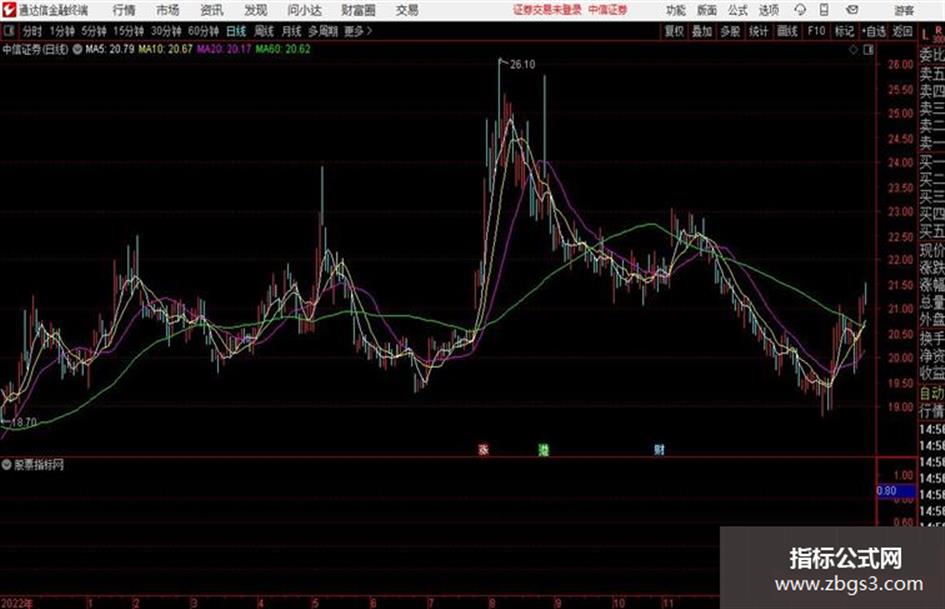Switch to the 30分钟 period tab

[166, 31]
